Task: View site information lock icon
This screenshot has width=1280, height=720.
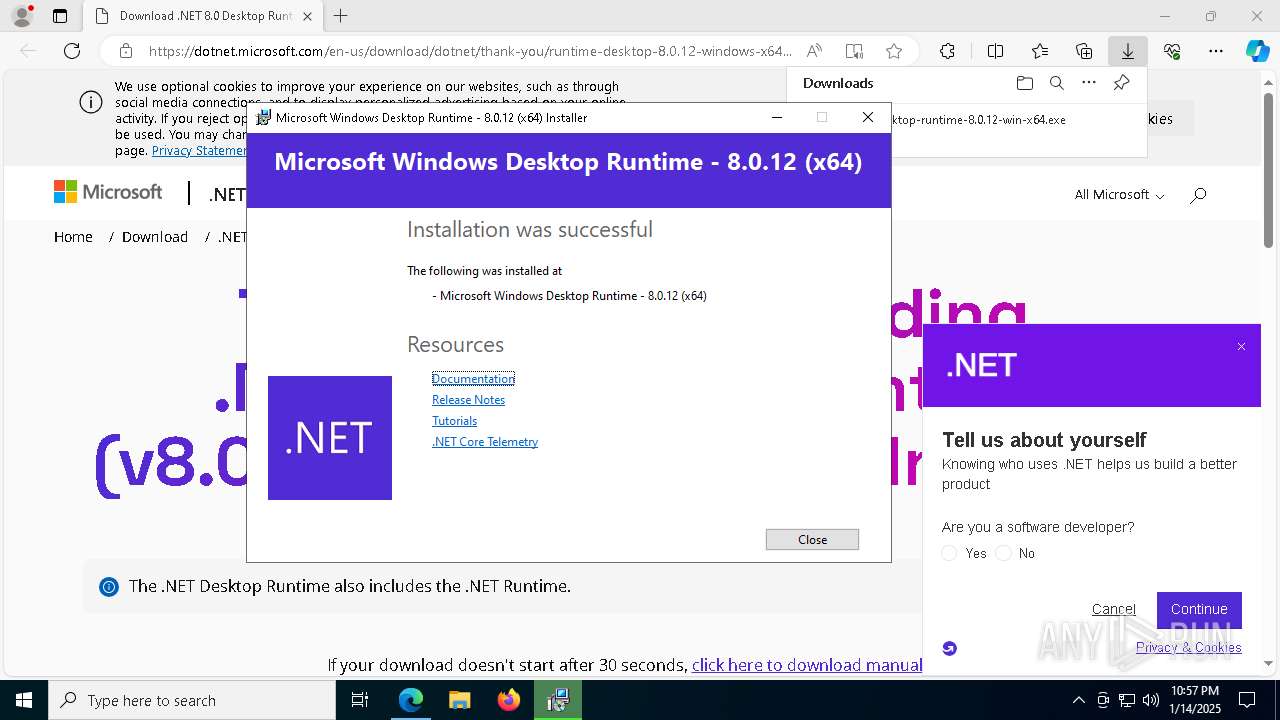Action: pyautogui.click(x=126, y=51)
